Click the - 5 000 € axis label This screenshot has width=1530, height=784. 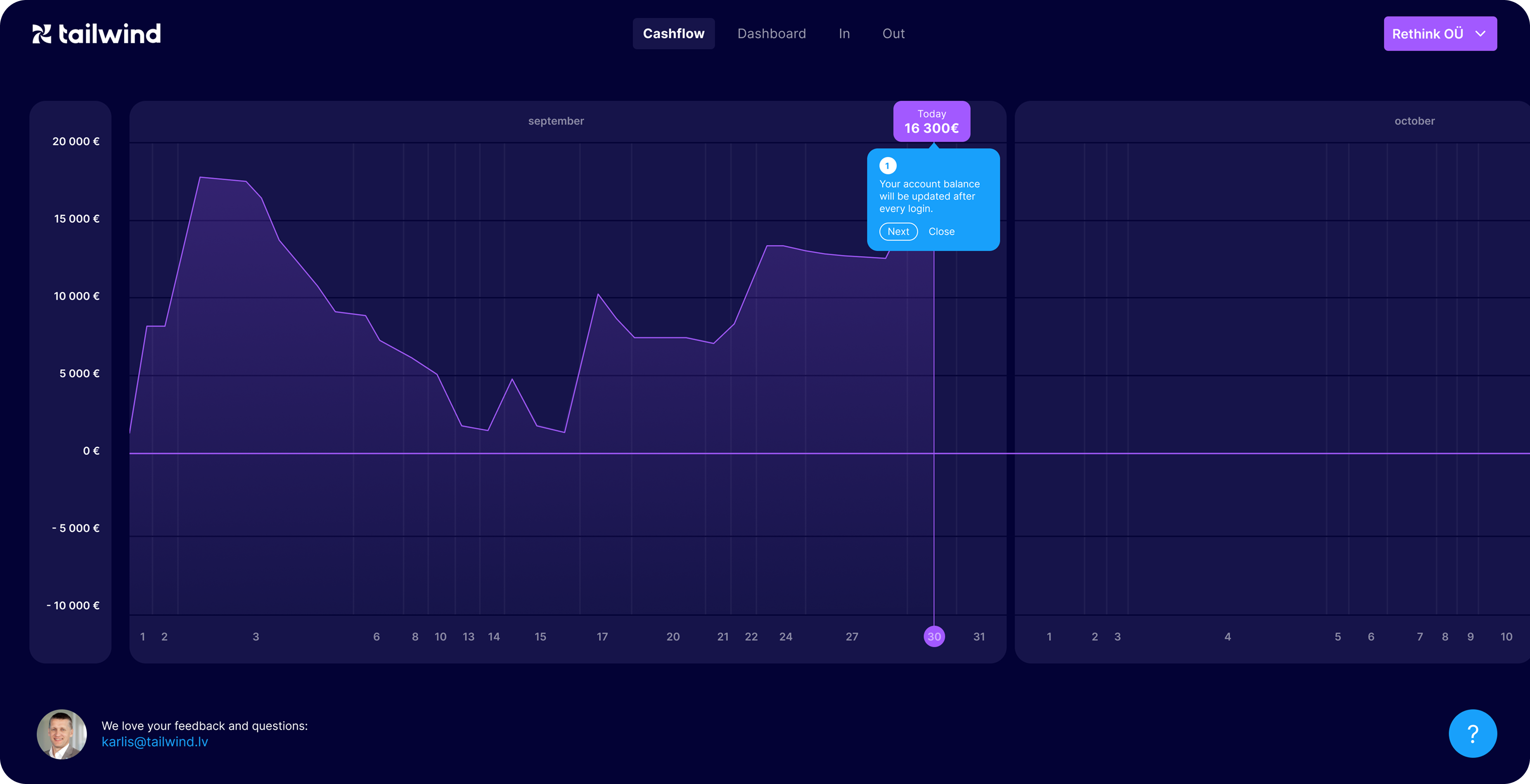[x=76, y=528]
